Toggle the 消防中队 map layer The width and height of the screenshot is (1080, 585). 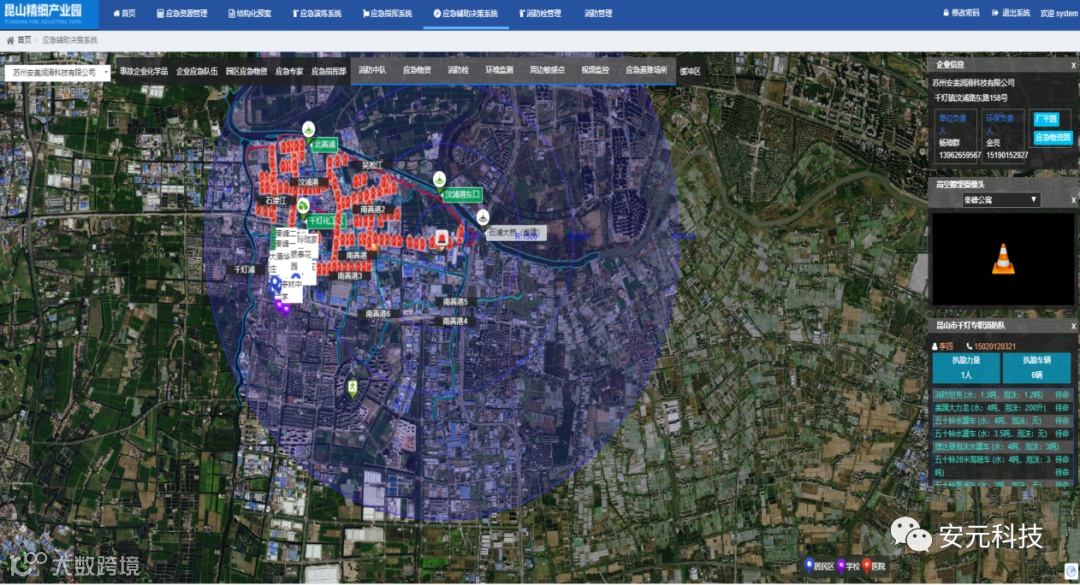pos(373,70)
